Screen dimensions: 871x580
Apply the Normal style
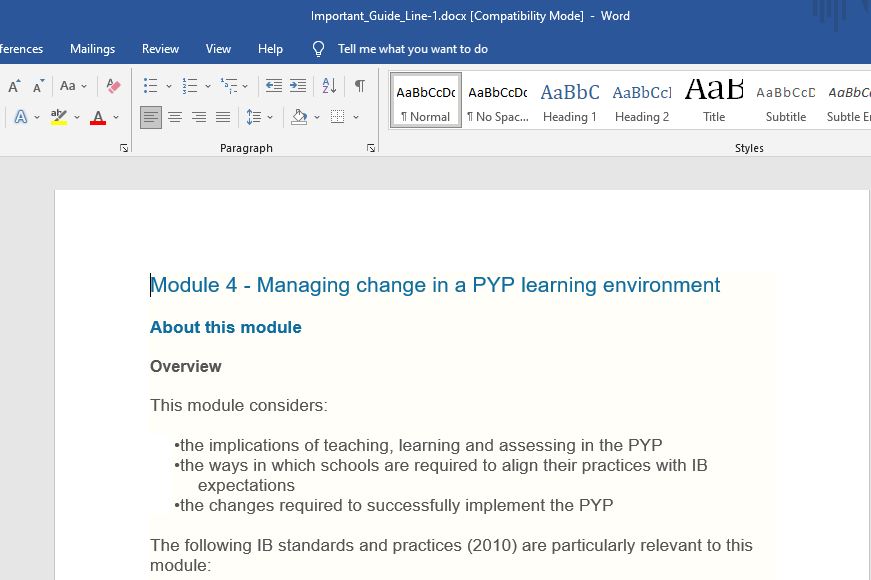point(426,101)
